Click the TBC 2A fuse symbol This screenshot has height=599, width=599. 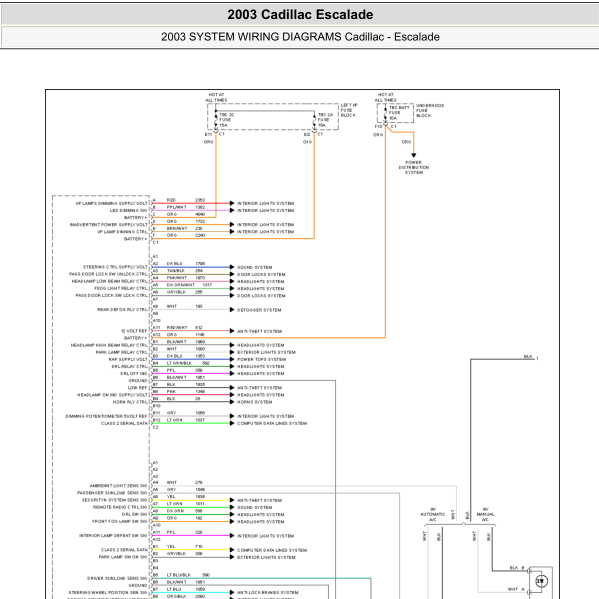pos(314,120)
